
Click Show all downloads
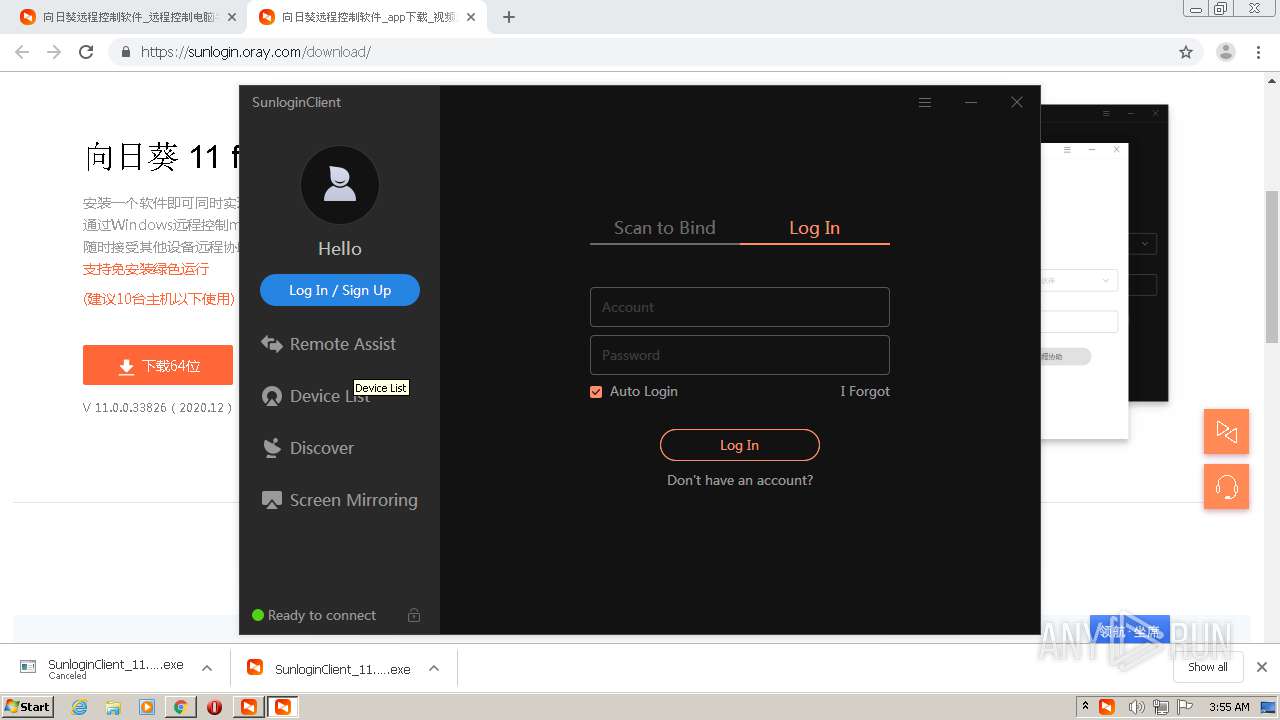coord(1208,667)
